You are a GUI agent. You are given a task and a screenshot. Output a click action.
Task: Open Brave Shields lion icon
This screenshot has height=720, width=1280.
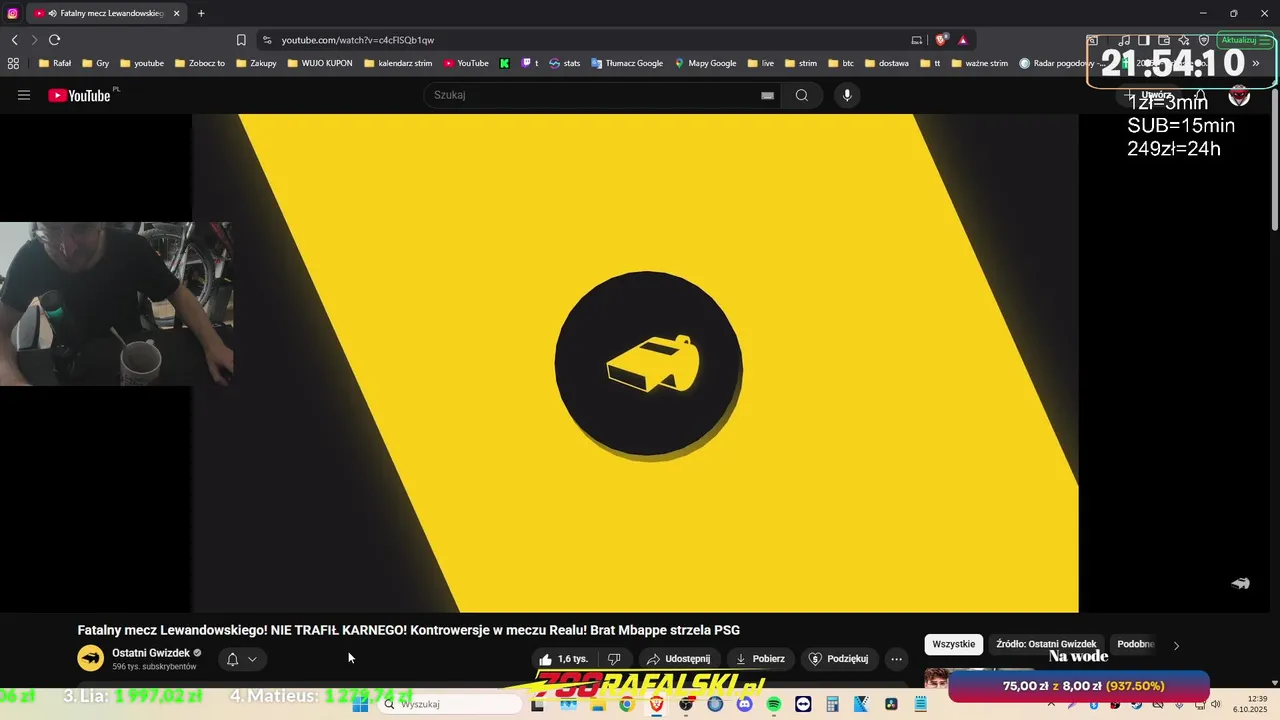pyautogui.click(x=941, y=40)
